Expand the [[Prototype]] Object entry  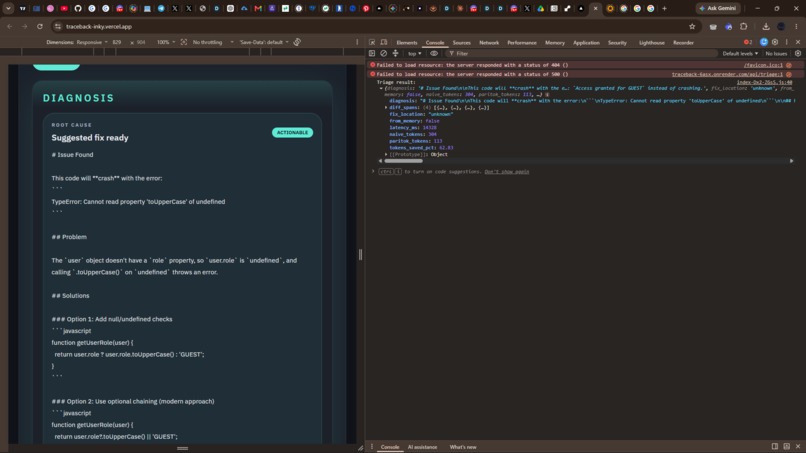[386, 154]
